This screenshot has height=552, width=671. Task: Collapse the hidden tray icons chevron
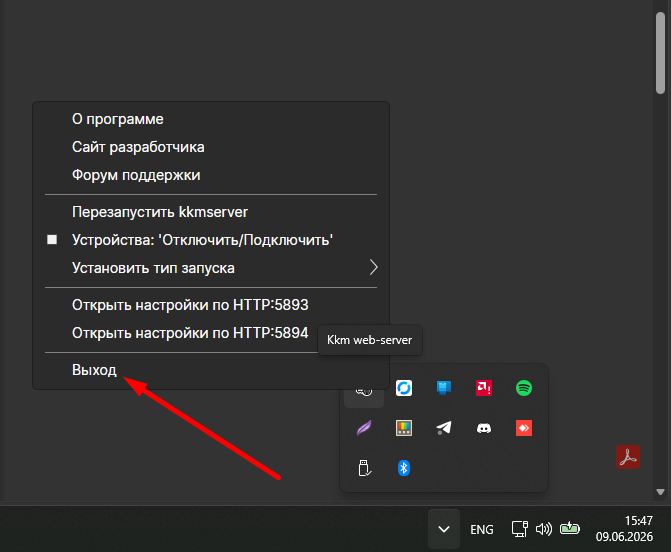tap(444, 529)
